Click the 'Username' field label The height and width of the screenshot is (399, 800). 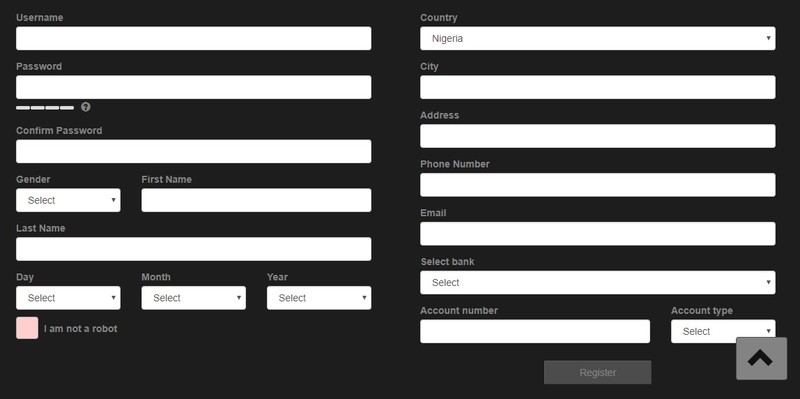40,17
